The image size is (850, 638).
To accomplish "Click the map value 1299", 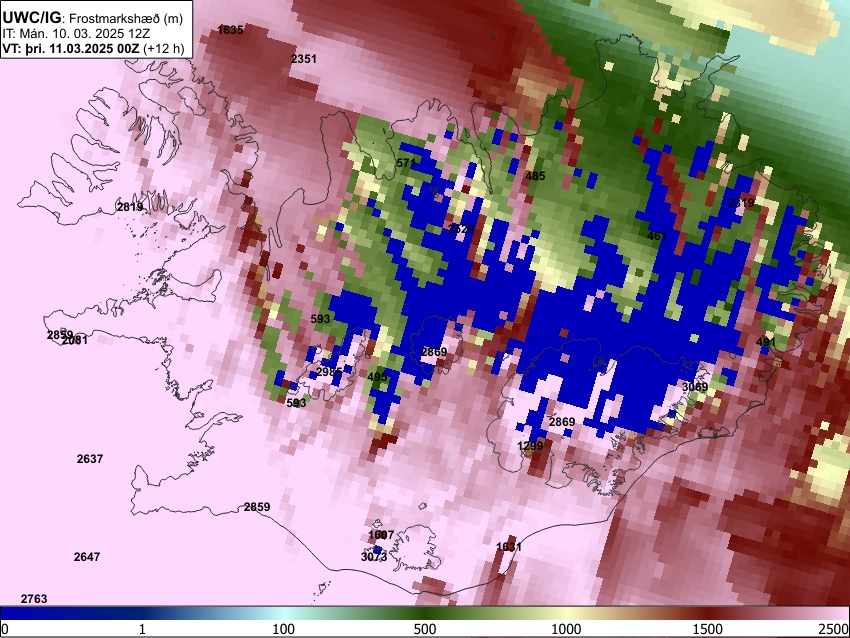I will click(x=530, y=446).
